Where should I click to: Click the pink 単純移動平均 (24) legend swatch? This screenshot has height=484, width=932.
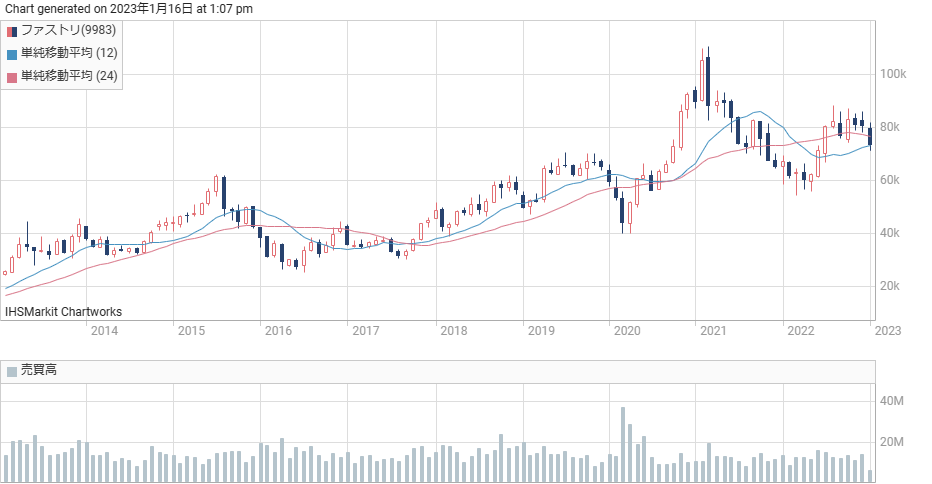point(12,77)
